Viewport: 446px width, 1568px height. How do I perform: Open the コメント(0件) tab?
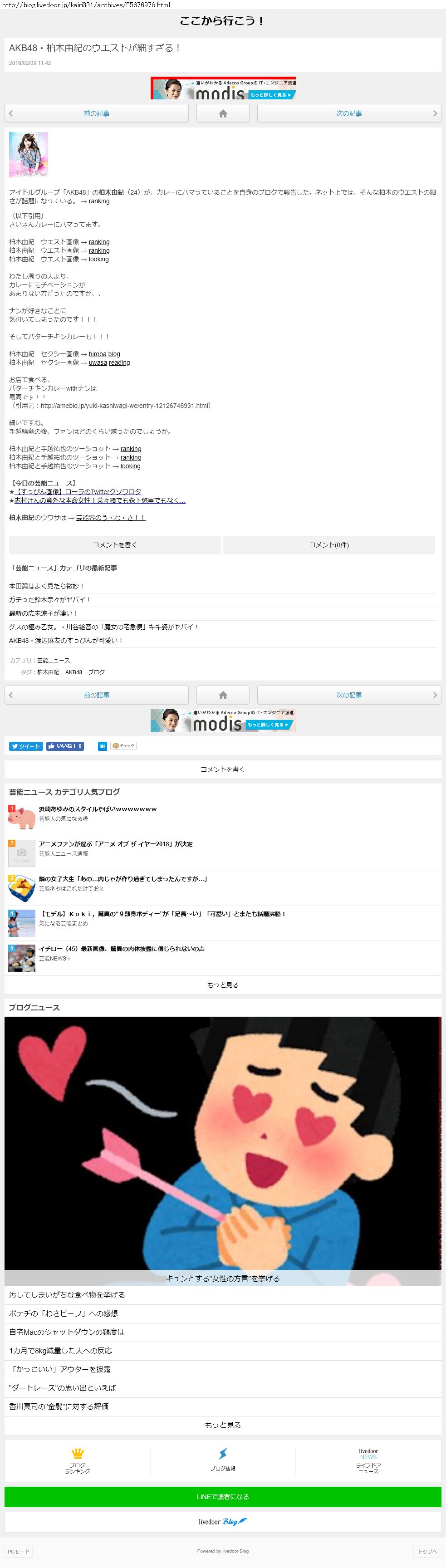pyautogui.click(x=329, y=545)
